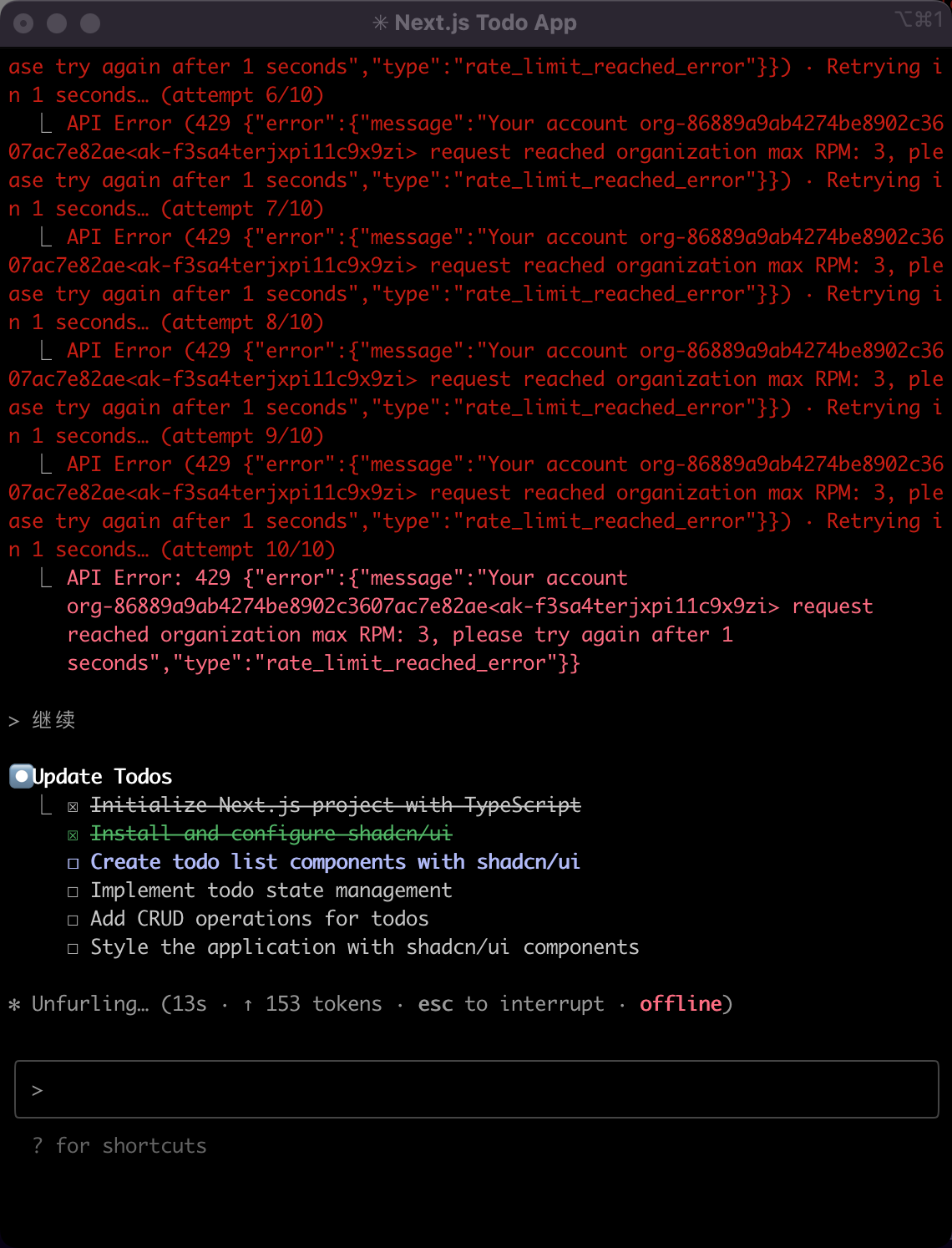Click the red offline status text
The height and width of the screenshot is (1248, 952).
pyautogui.click(x=681, y=1004)
